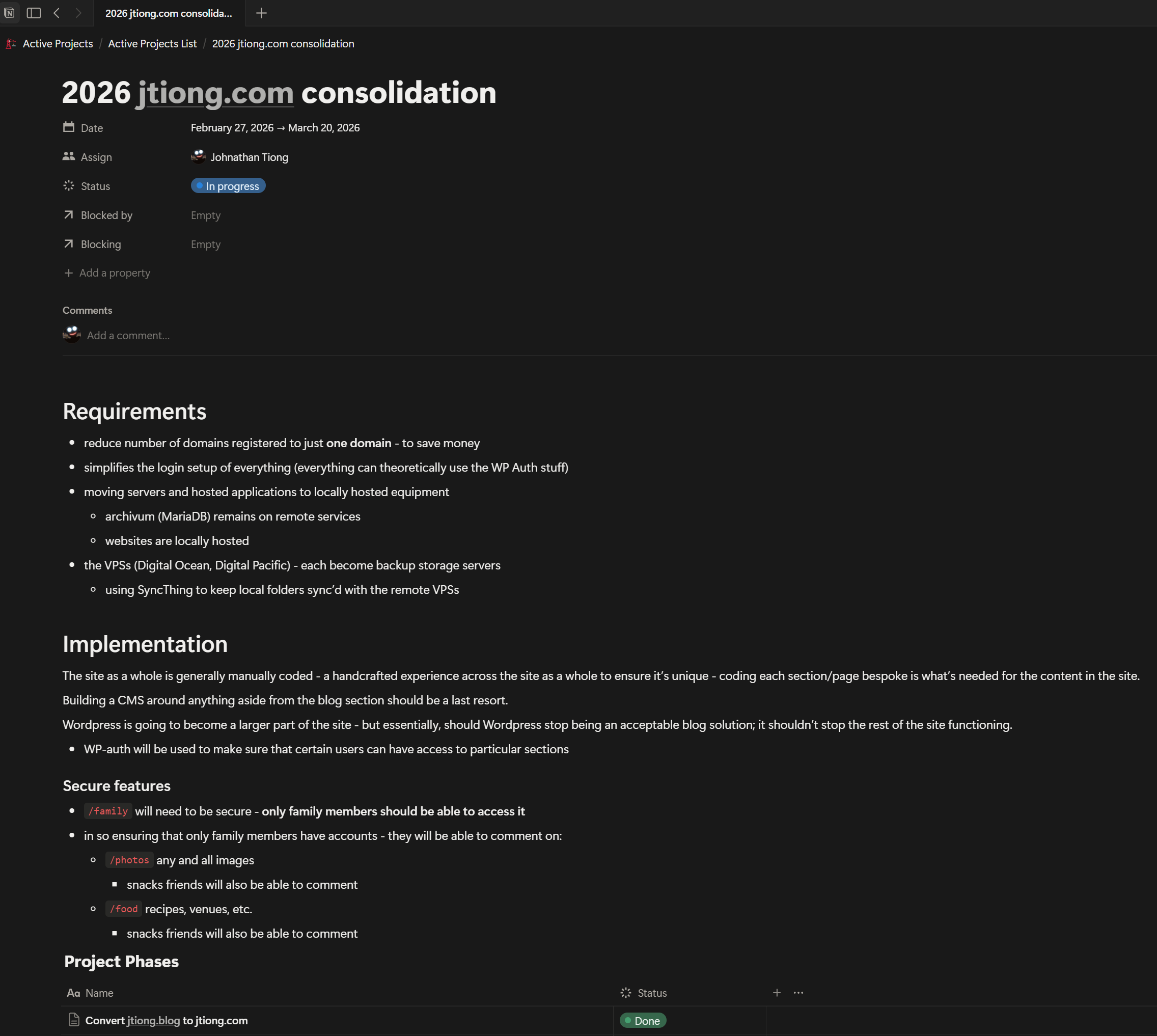
Task: Add a column to Project Phases table
Action: 776,993
